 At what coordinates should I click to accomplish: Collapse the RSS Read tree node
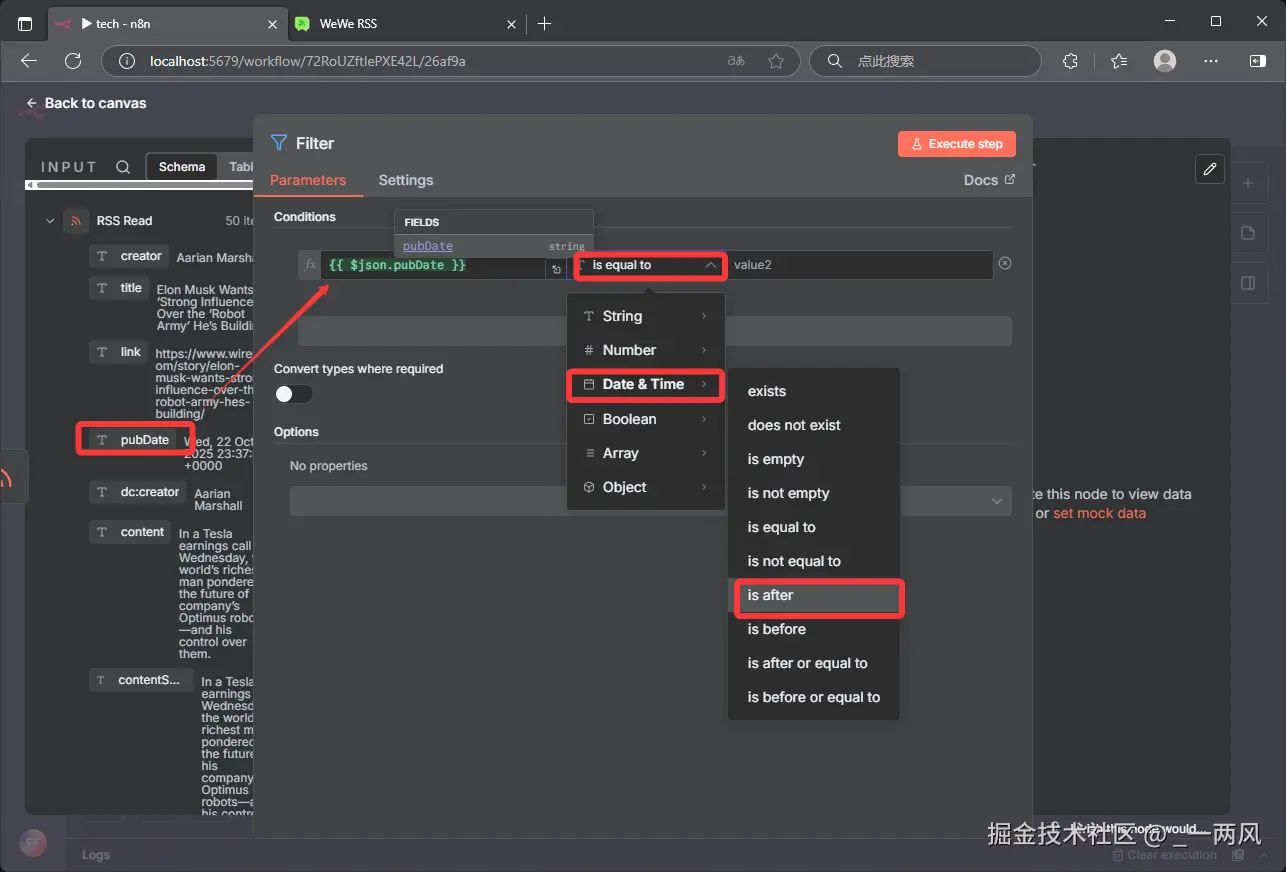(x=50, y=221)
